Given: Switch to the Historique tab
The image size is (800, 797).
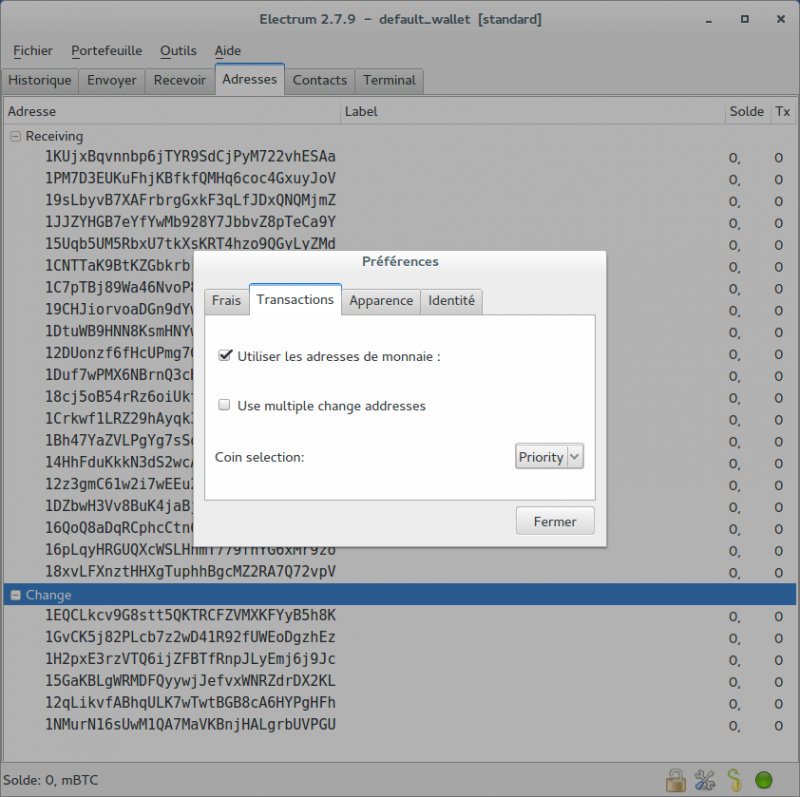Looking at the screenshot, I should (40, 80).
